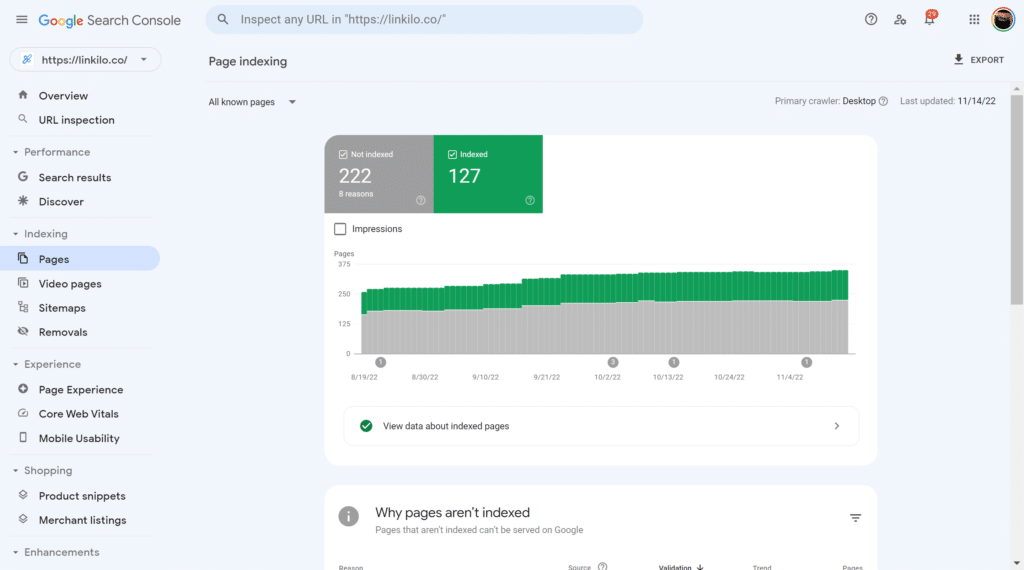Click the Inspect any URL search field
Image resolution: width=1024 pixels, height=570 pixels.
[424, 20]
